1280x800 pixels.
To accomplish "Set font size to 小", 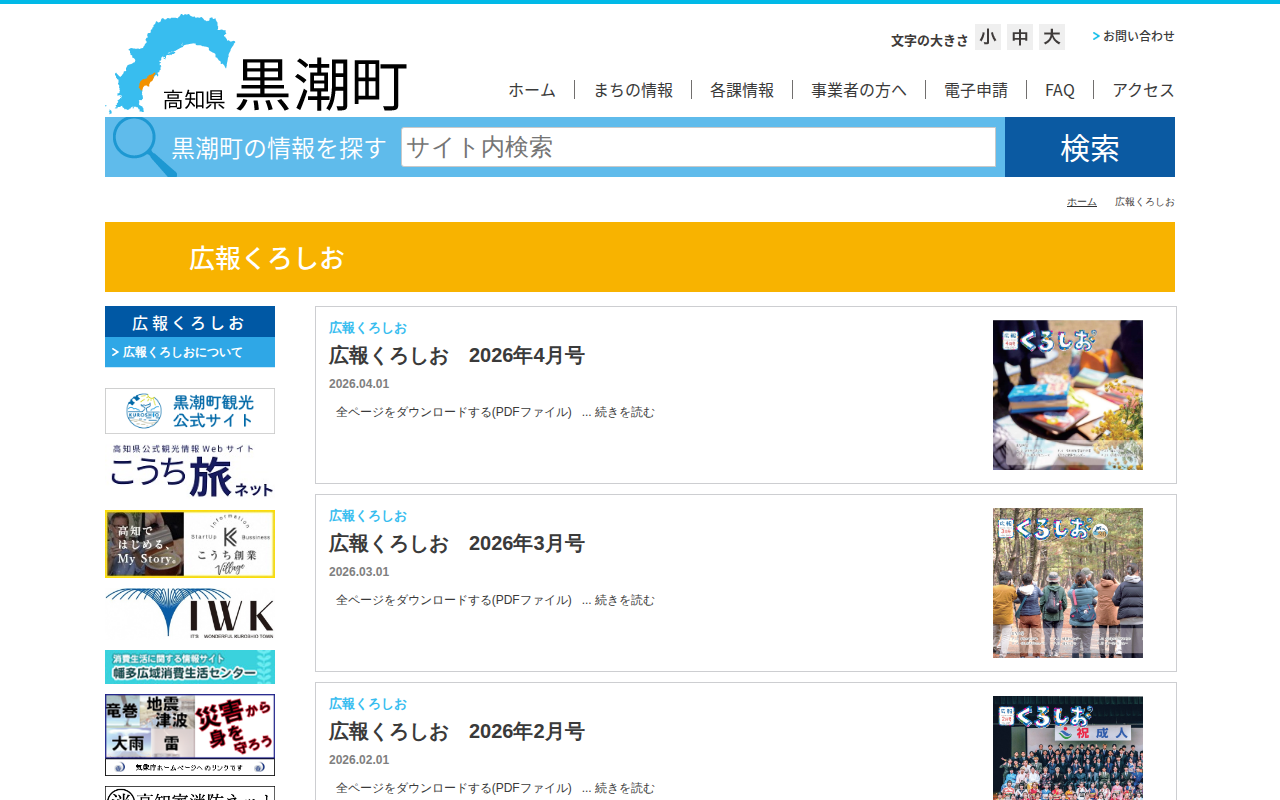I will coord(988,37).
